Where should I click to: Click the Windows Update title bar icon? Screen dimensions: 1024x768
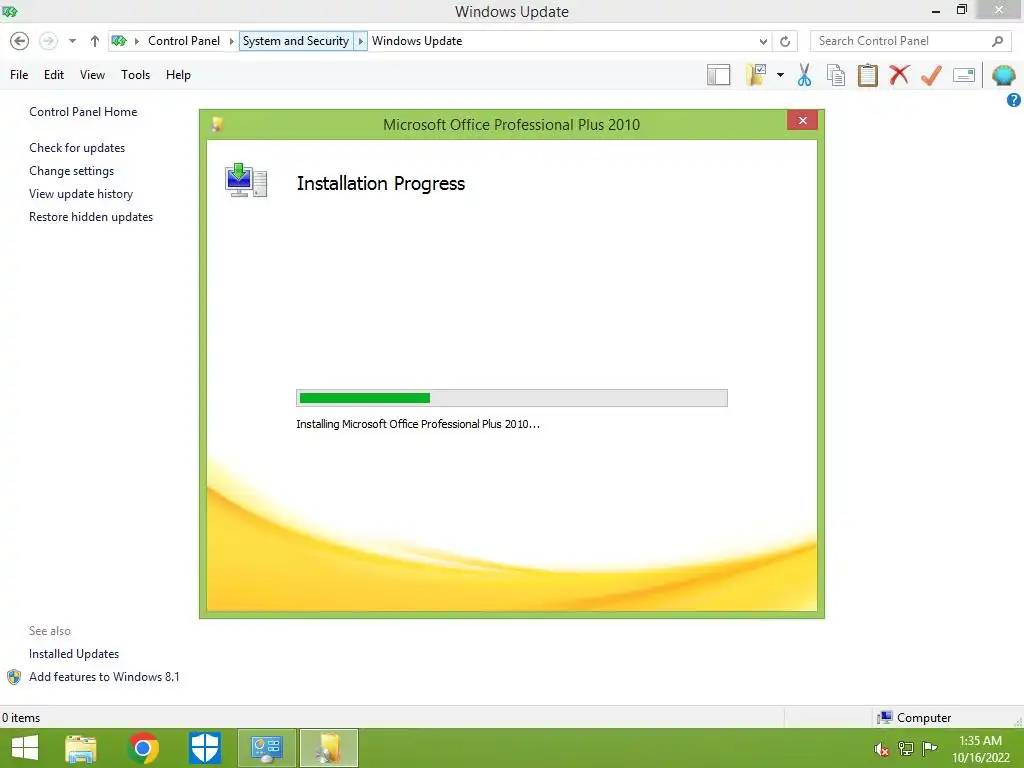pyautogui.click(x=9, y=11)
